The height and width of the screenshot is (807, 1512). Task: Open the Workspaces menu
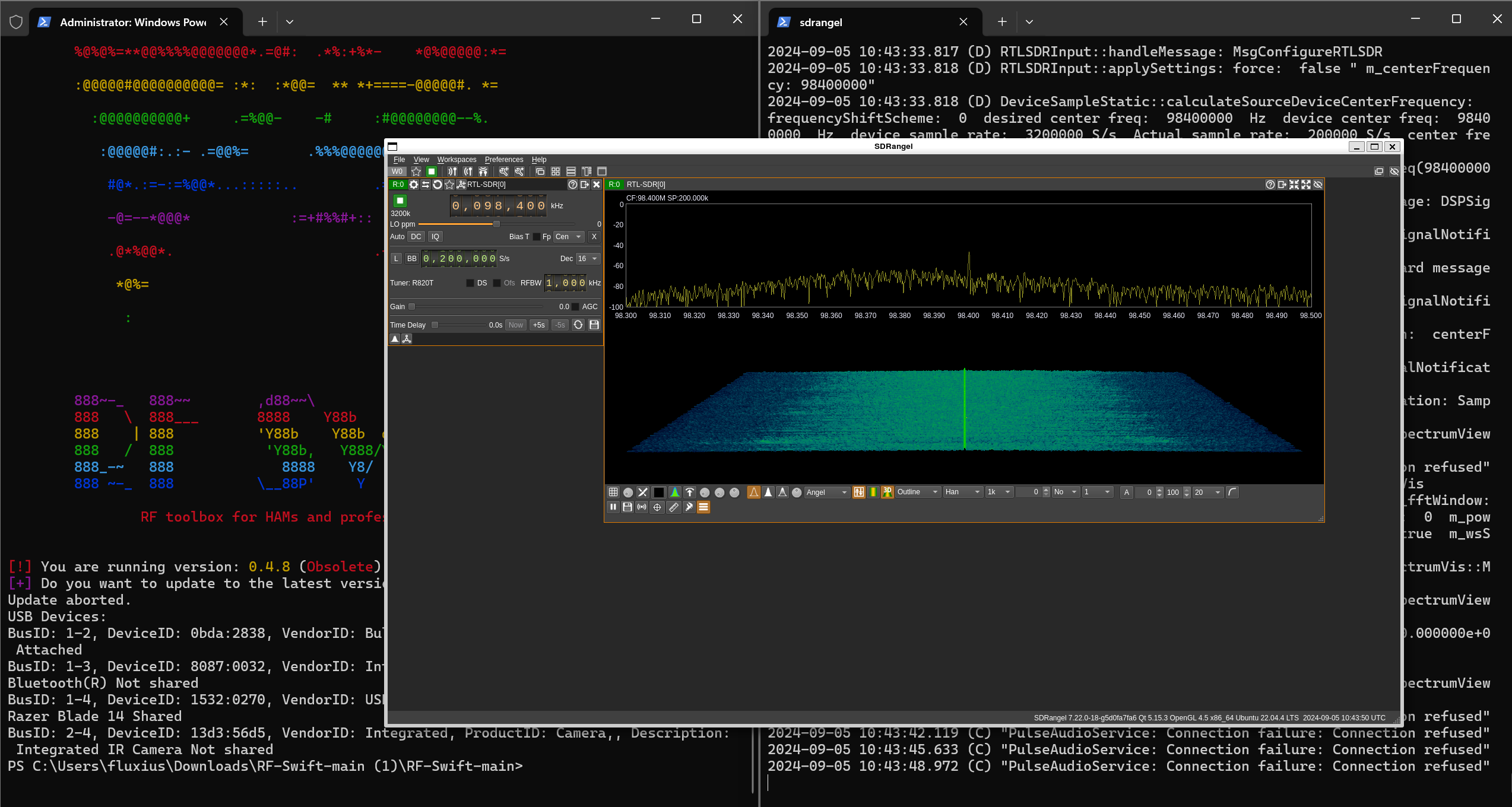point(457,160)
